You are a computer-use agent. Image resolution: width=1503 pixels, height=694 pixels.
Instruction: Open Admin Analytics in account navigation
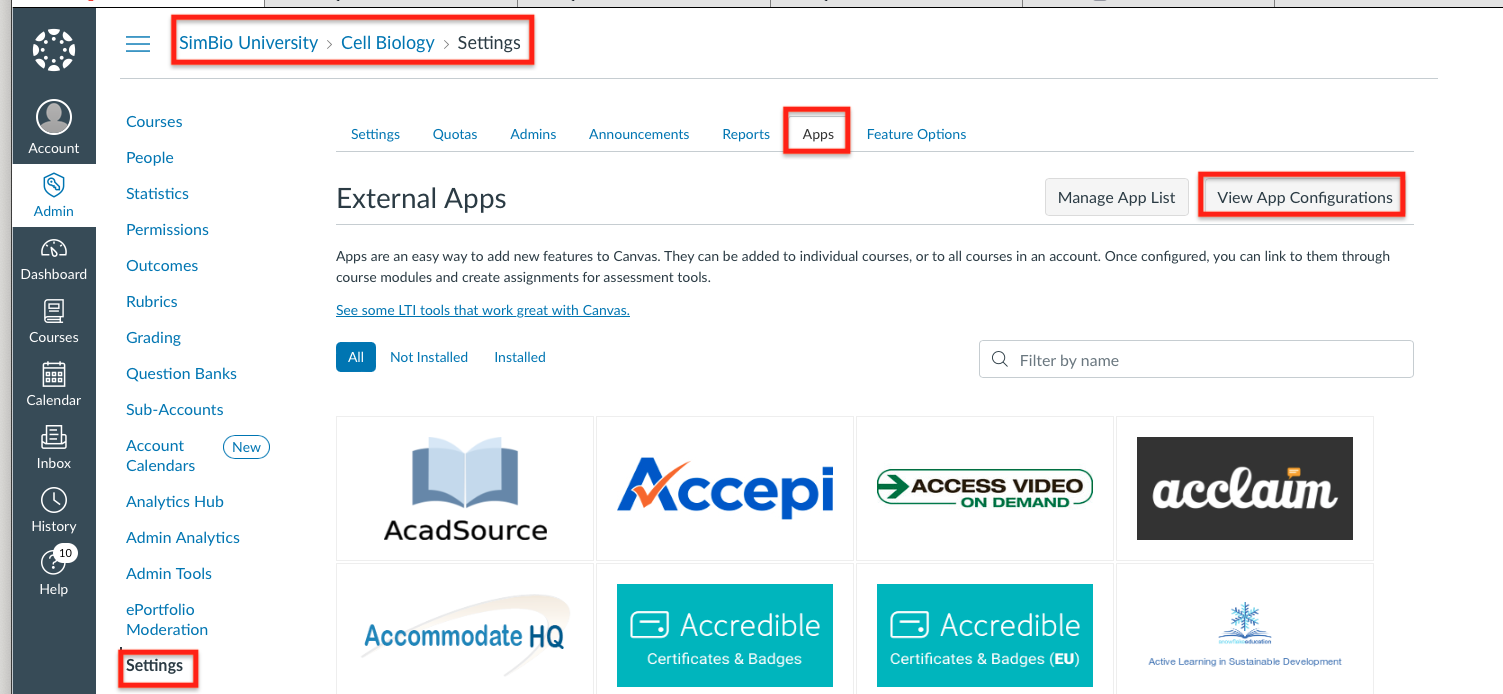tap(183, 538)
